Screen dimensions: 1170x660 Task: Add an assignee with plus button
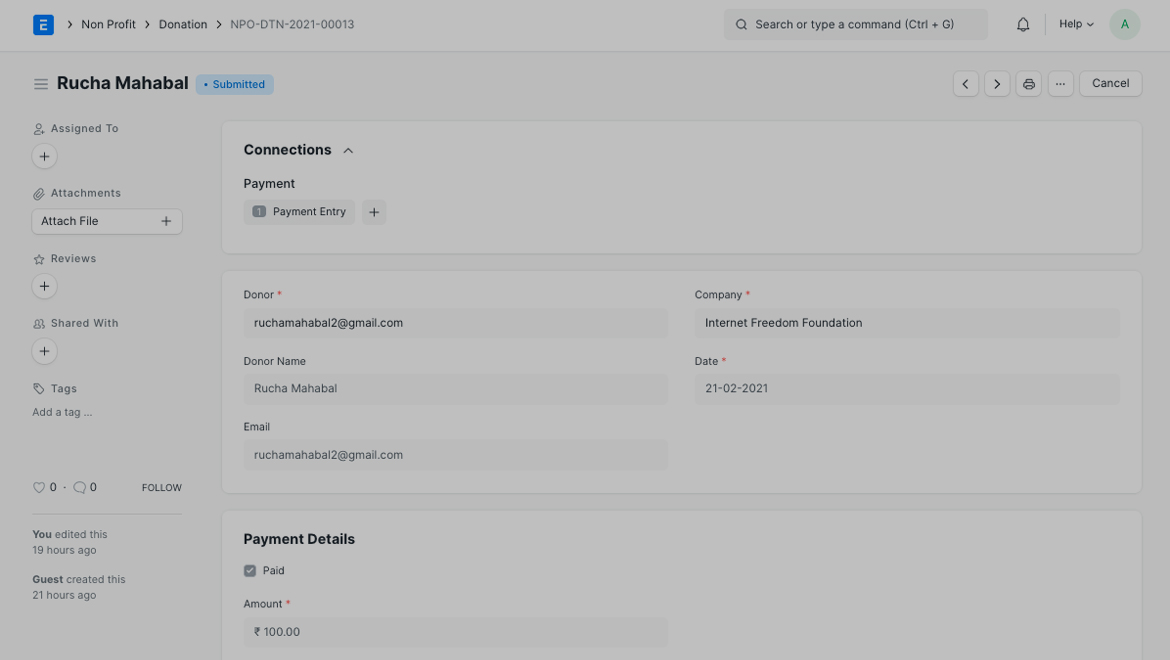pyautogui.click(x=44, y=156)
